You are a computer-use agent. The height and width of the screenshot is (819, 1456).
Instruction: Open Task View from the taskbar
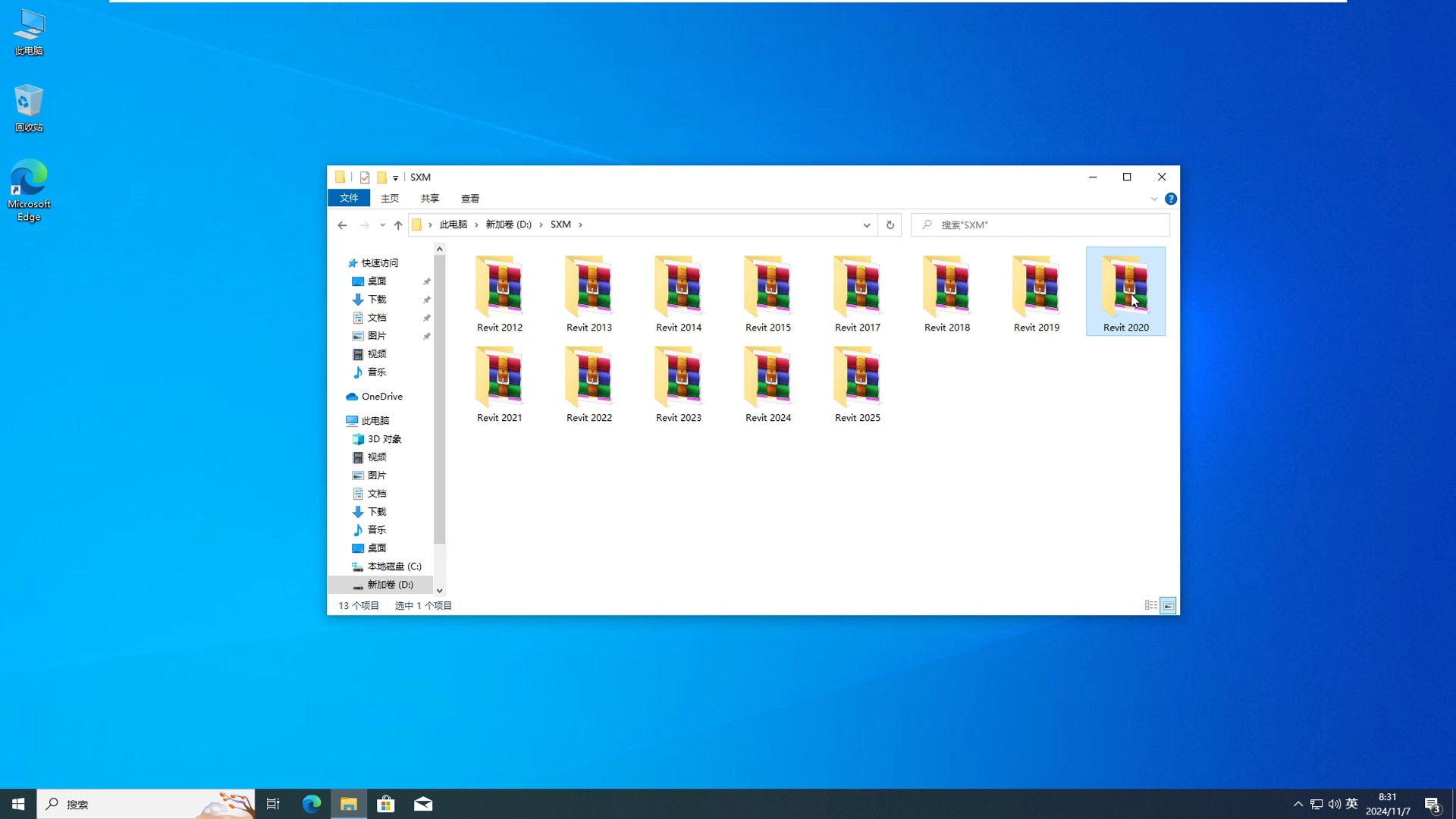click(273, 804)
